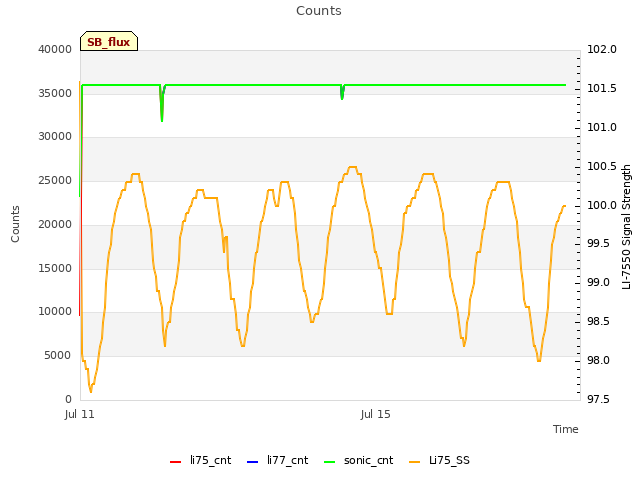Image resolution: width=640 pixels, height=480 pixels.
Task: Click the Jul 11 date tick label
Action: [80, 415]
